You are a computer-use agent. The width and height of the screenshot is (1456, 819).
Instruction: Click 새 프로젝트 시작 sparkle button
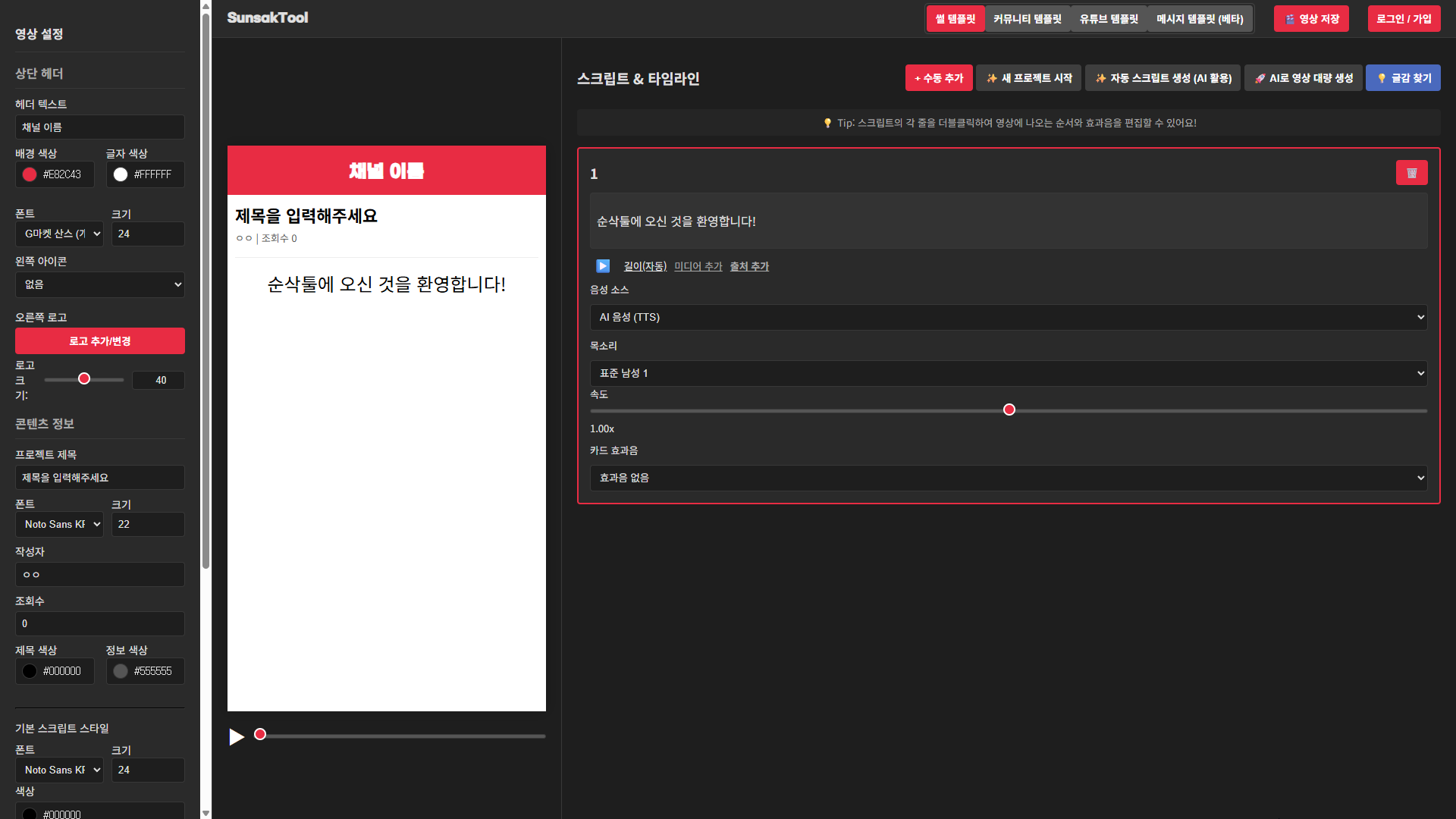[x=1029, y=78]
